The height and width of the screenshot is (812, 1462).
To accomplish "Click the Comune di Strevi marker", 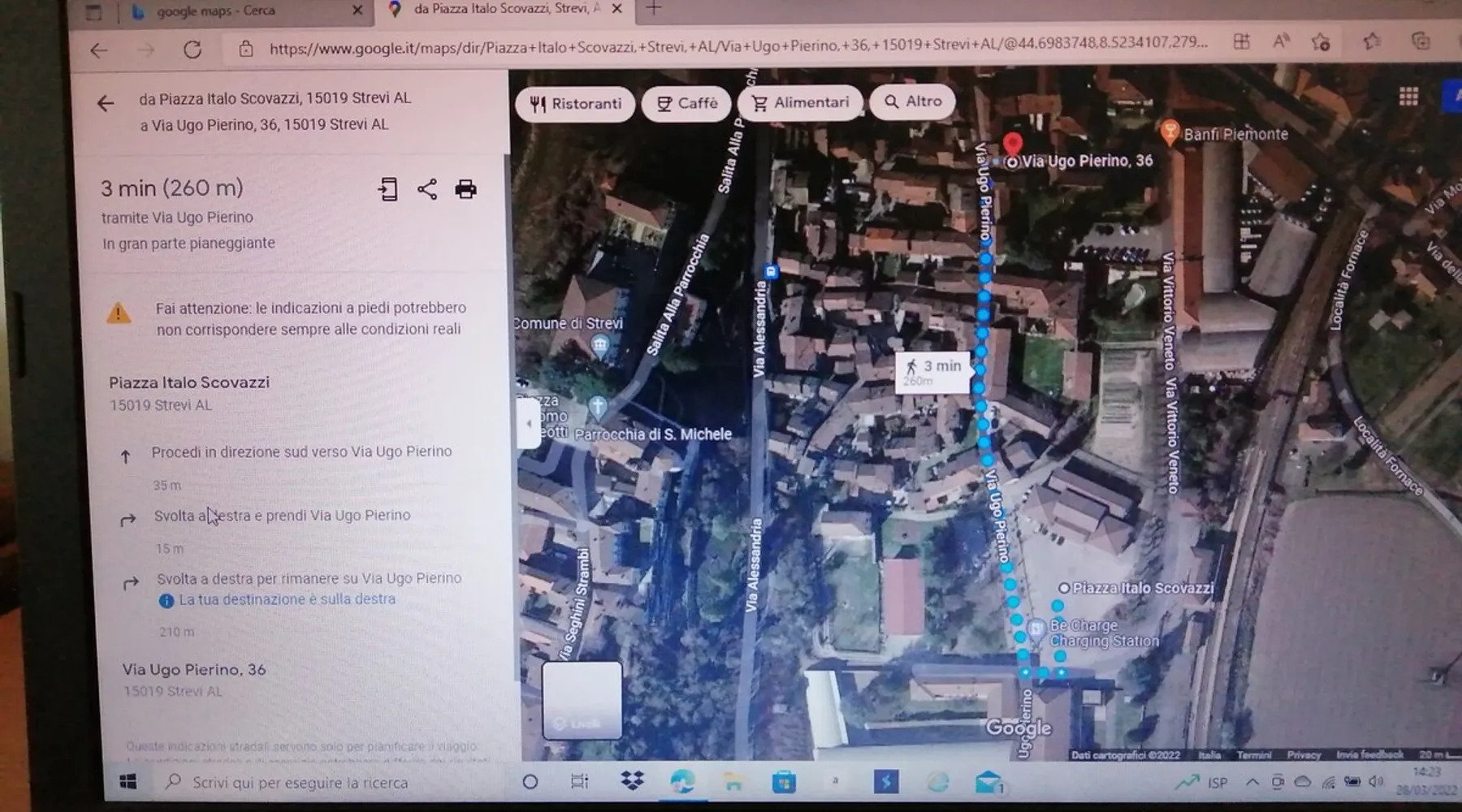I will coord(600,347).
